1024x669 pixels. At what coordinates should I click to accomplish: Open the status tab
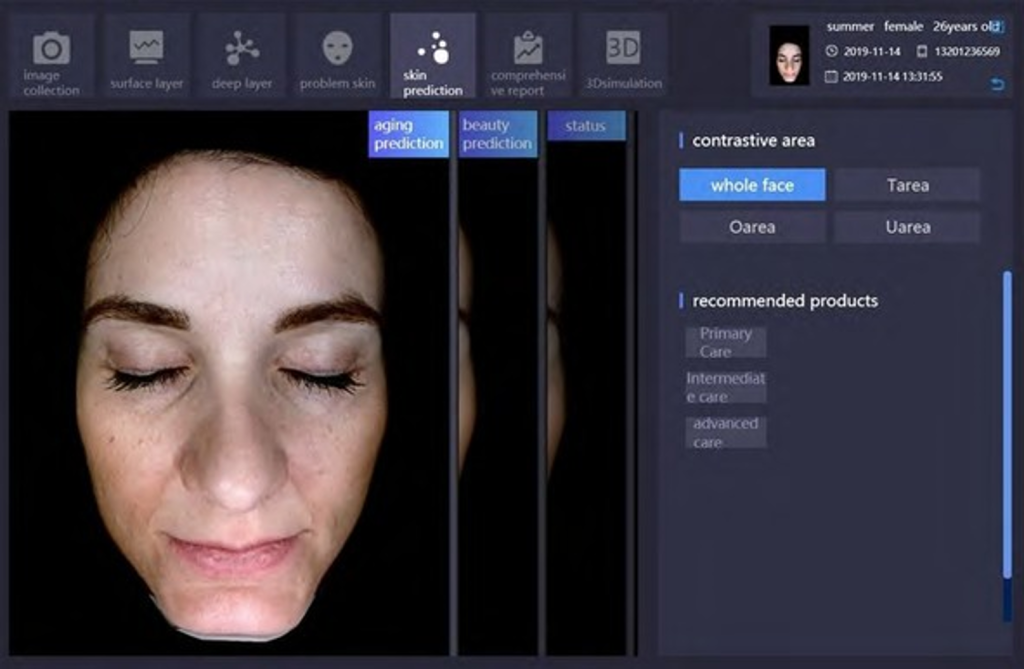point(586,126)
